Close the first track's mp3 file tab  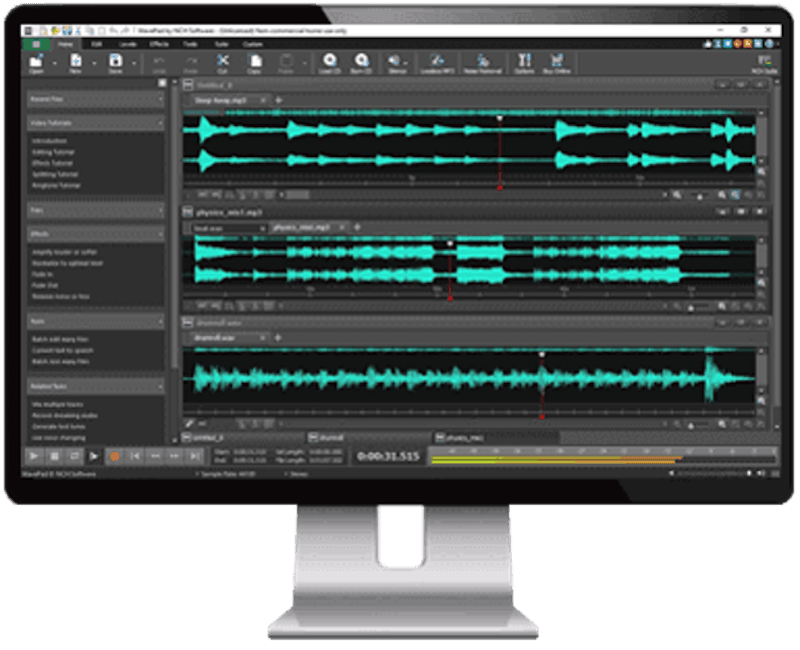[x=263, y=101]
